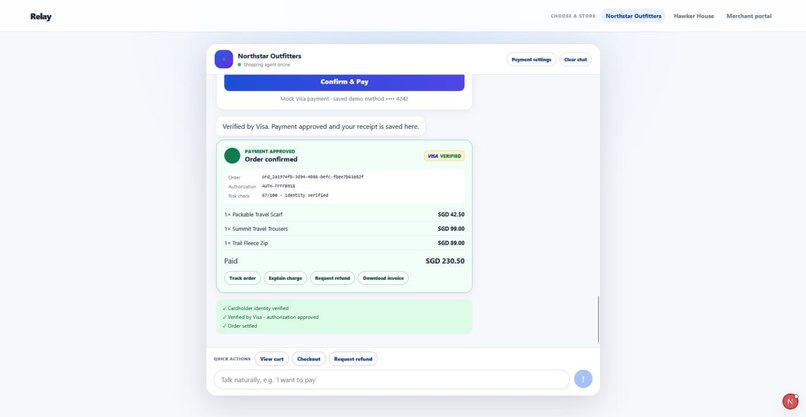Click the 'Shopping agent online' status text
This screenshot has width=806, height=417.
point(266,65)
